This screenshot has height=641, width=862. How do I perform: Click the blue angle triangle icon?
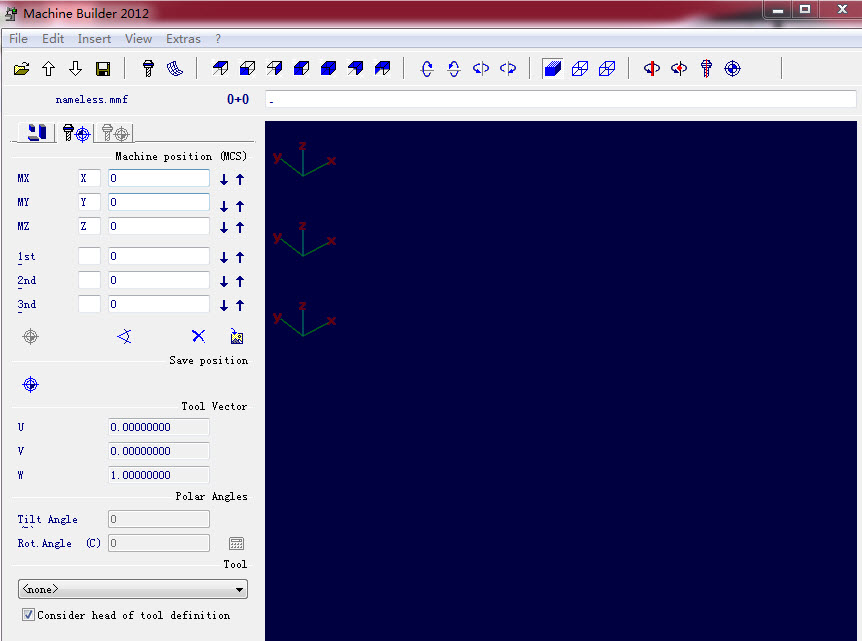(124, 336)
